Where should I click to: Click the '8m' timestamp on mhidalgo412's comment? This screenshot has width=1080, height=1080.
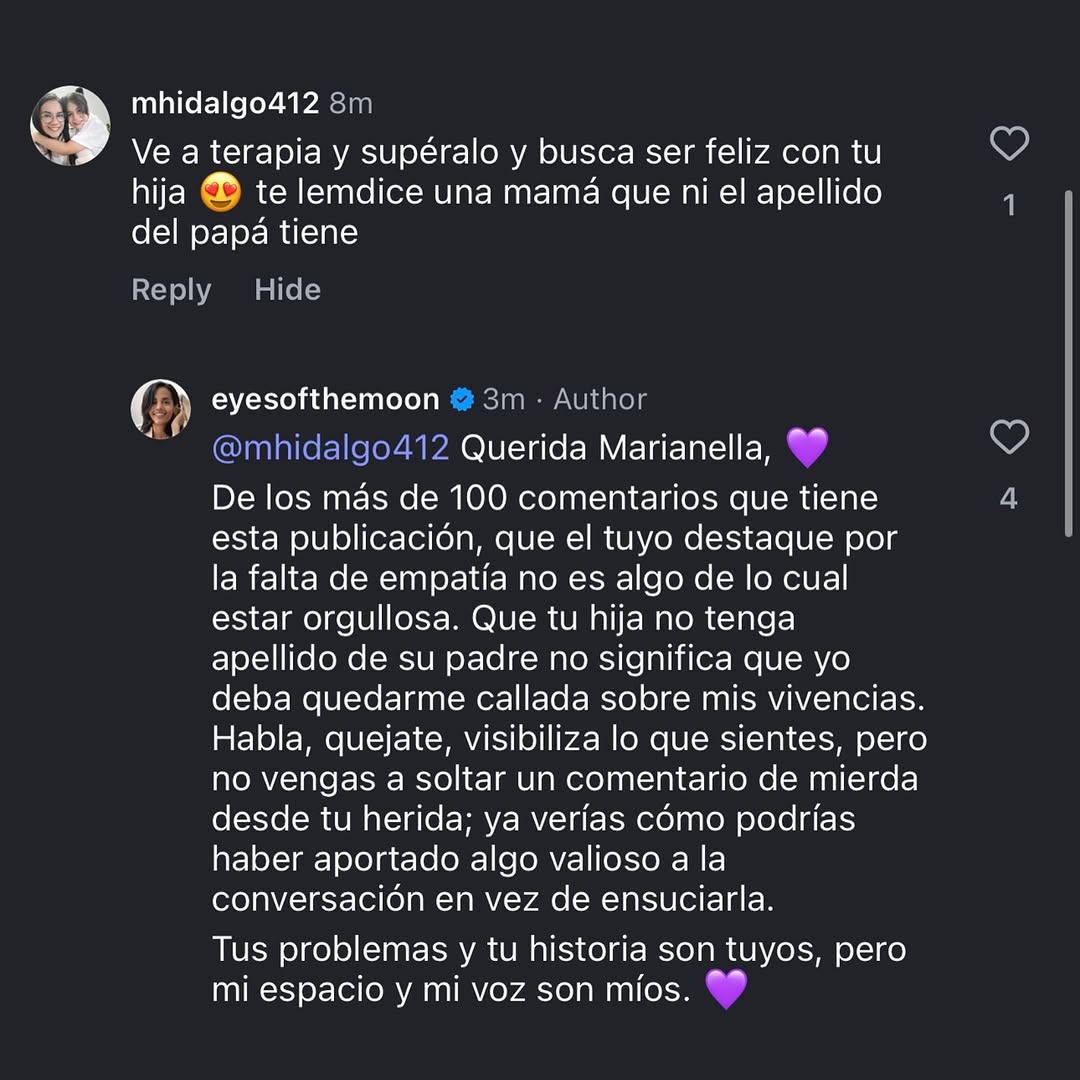click(x=351, y=103)
